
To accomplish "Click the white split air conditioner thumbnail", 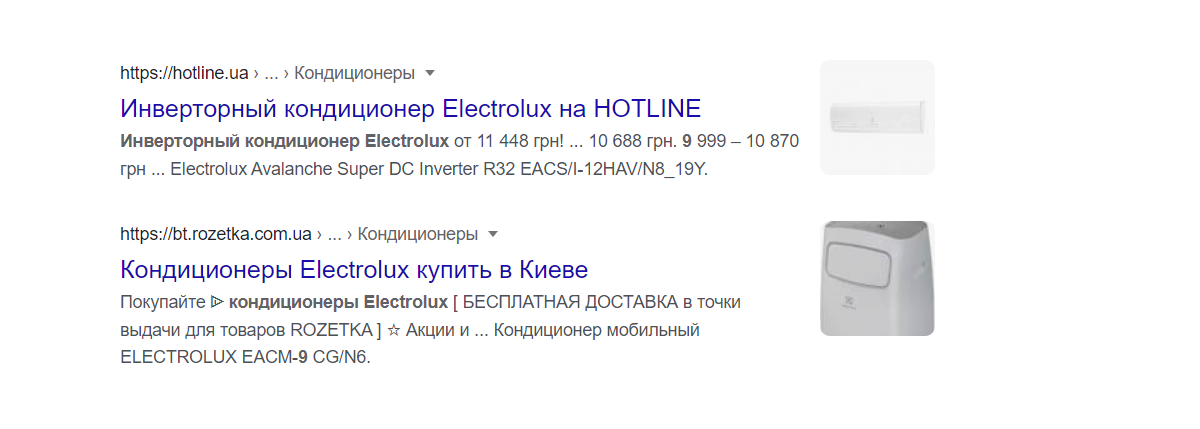I will (x=877, y=118).
